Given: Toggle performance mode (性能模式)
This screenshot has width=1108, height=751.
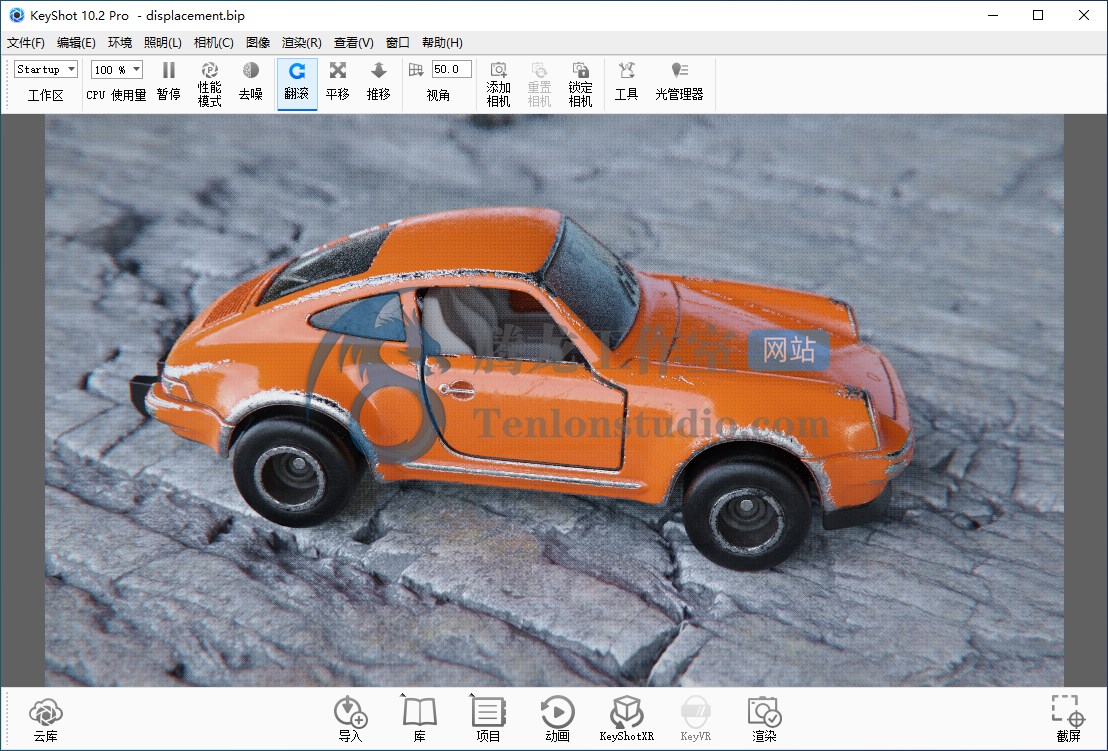Looking at the screenshot, I should [x=209, y=83].
